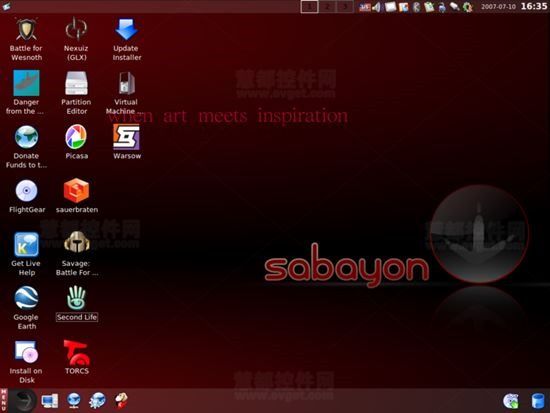Launch sauerbraten orange cube icon
Screen dimensions: 550x413
[x=76, y=191]
